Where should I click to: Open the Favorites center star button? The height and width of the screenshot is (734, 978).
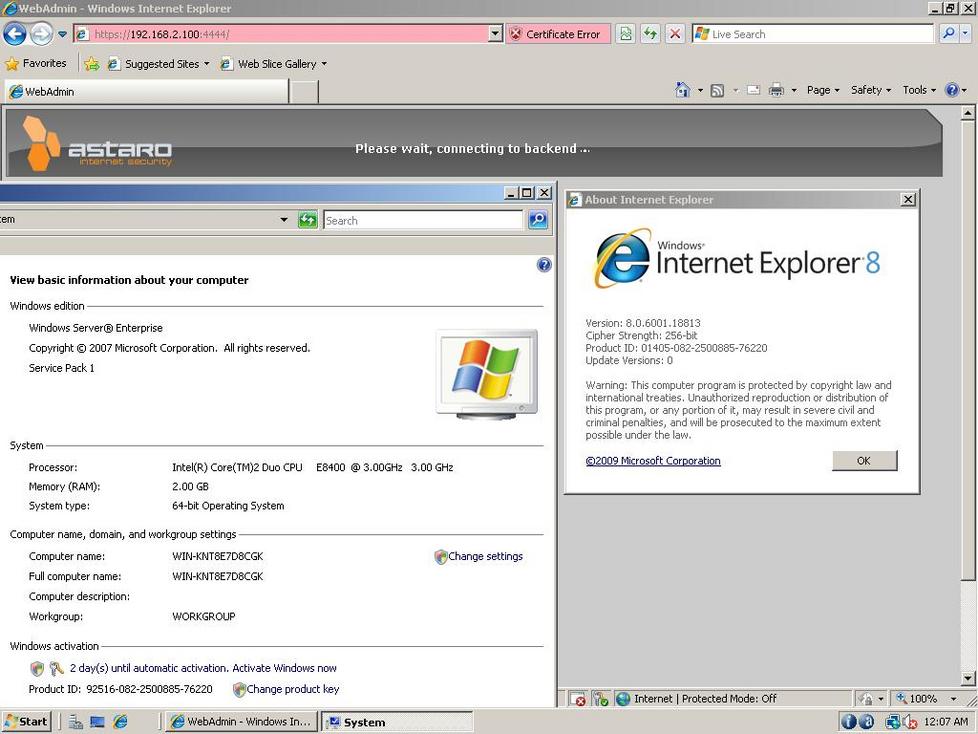click(36, 64)
